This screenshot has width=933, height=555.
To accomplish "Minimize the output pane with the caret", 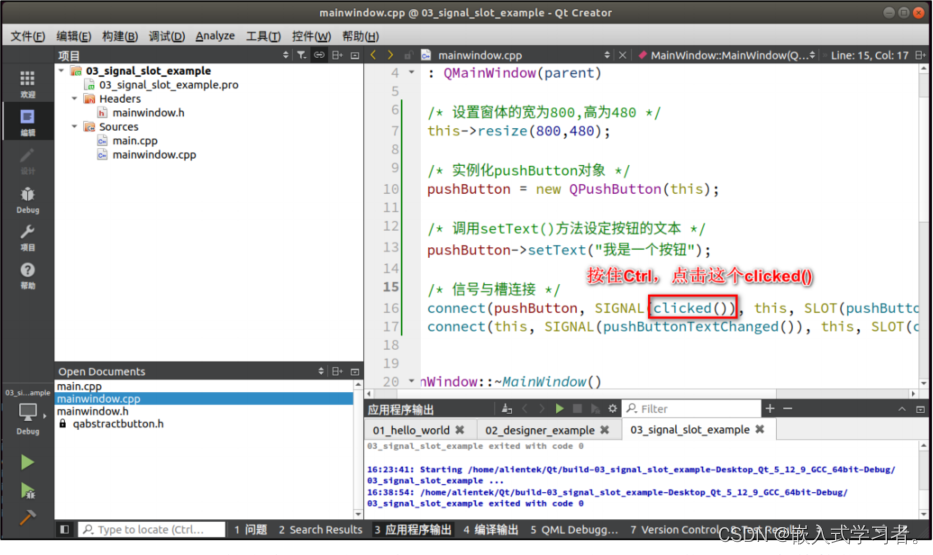I will point(902,409).
